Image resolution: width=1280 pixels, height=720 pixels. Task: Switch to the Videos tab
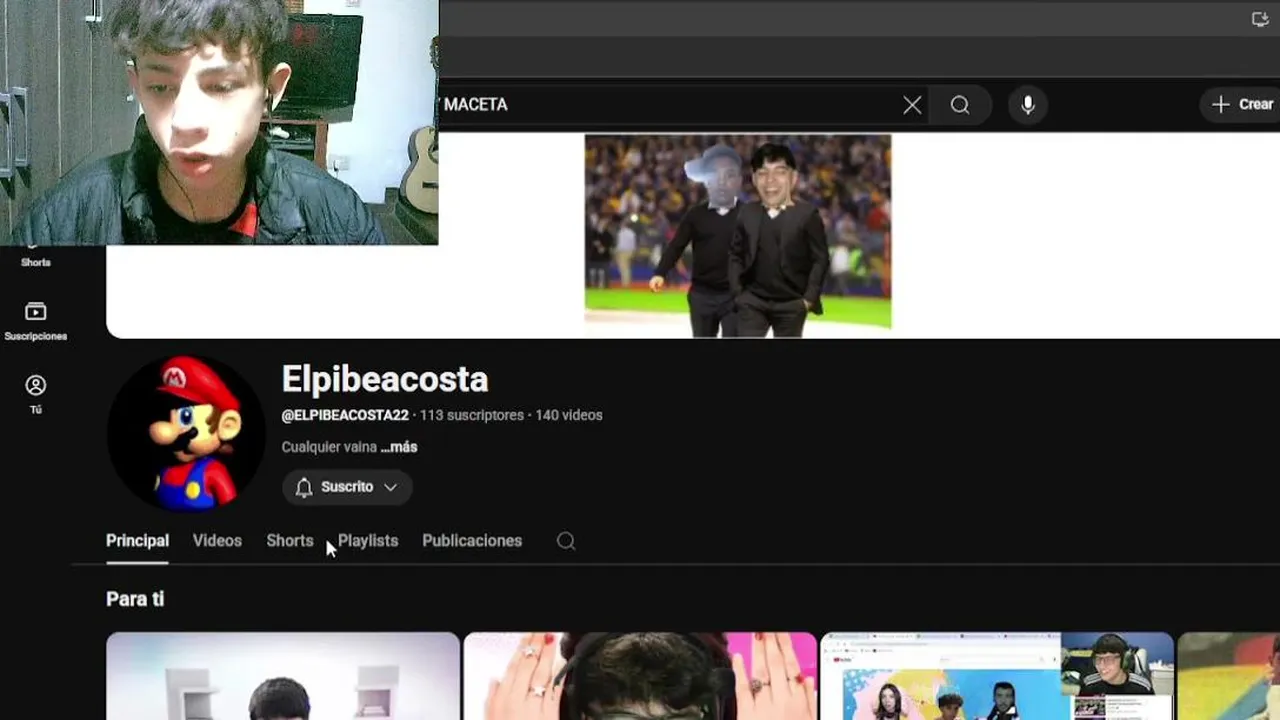pos(217,540)
